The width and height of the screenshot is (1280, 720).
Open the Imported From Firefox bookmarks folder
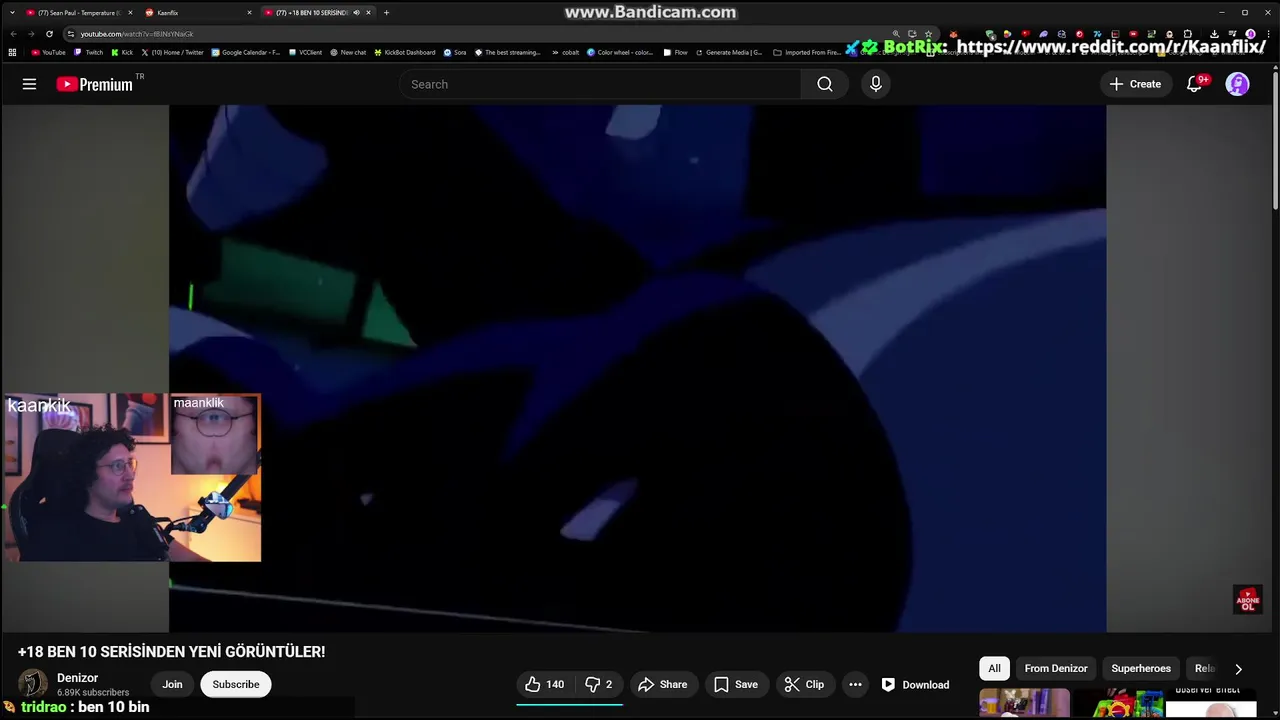pos(807,52)
